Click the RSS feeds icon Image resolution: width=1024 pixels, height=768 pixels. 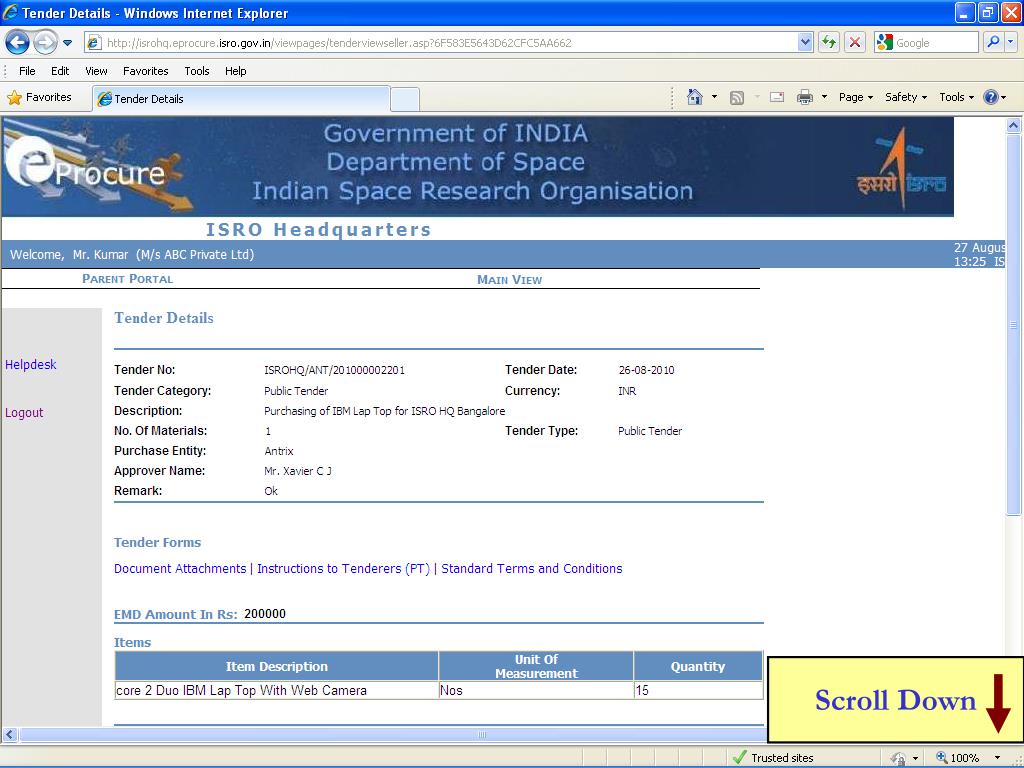click(x=737, y=98)
